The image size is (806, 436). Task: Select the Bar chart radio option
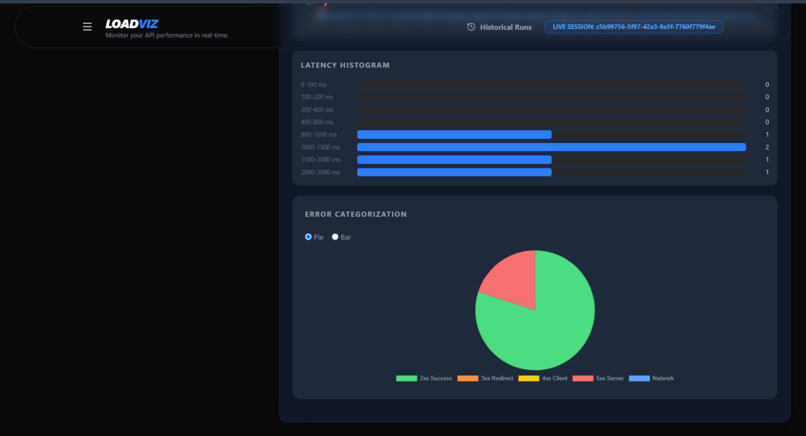tap(335, 237)
